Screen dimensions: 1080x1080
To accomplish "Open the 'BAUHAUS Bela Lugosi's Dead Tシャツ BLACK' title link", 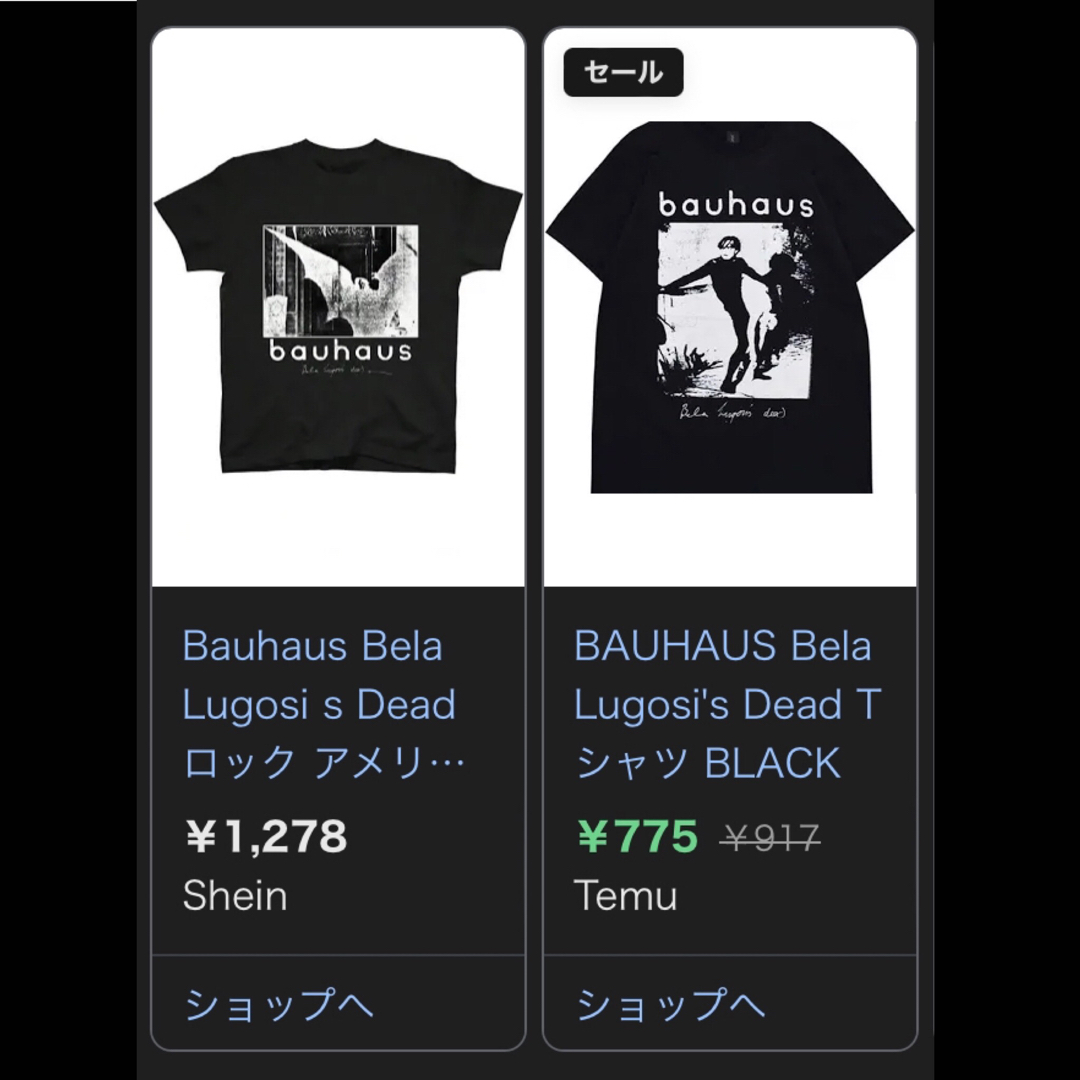I will 727,704.
